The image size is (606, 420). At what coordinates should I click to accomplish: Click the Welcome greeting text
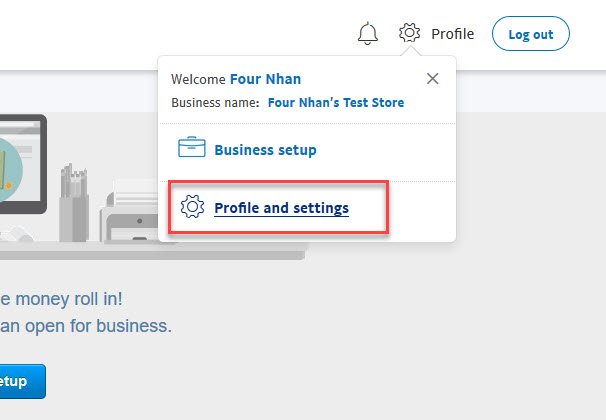pos(198,79)
